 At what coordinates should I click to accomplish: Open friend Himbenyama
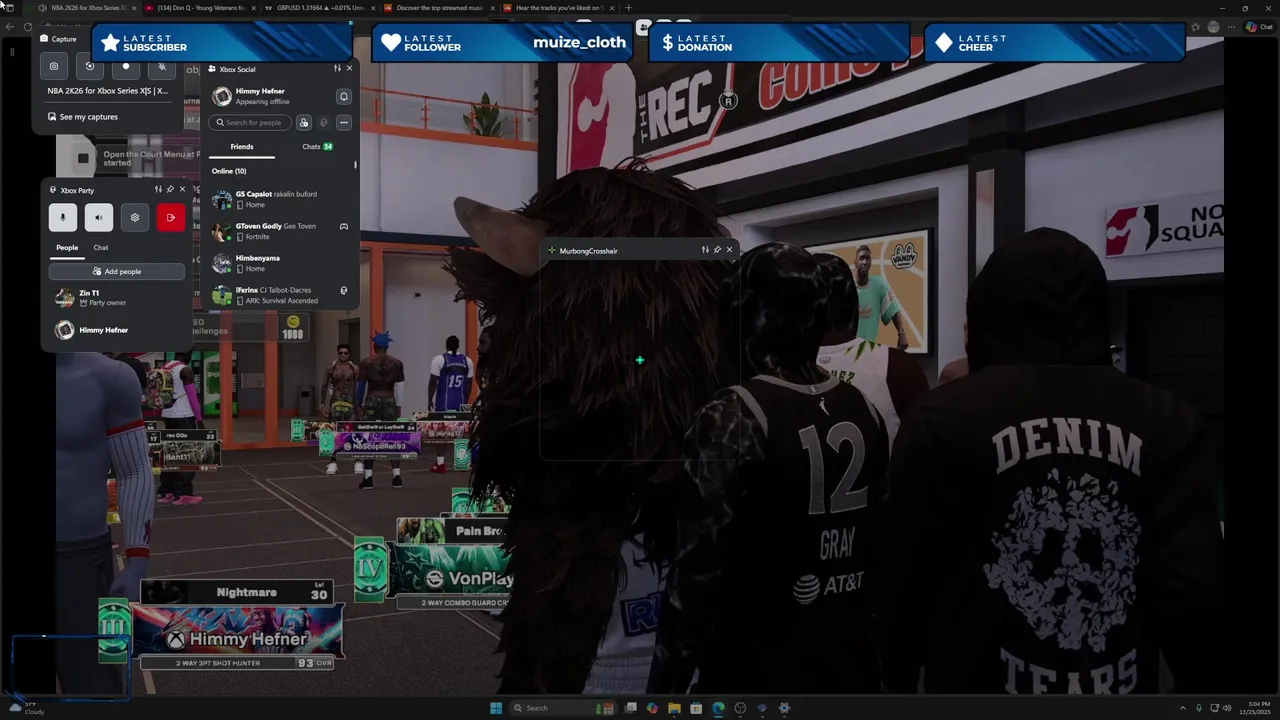click(280, 263)
